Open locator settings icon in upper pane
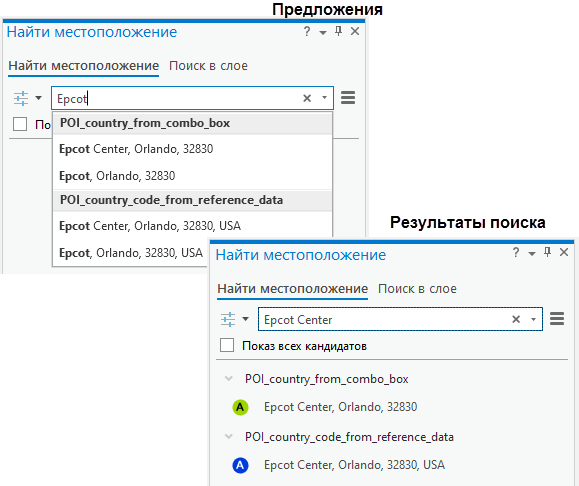The width and height of the screenshot is (579, 486). (21, 98)
